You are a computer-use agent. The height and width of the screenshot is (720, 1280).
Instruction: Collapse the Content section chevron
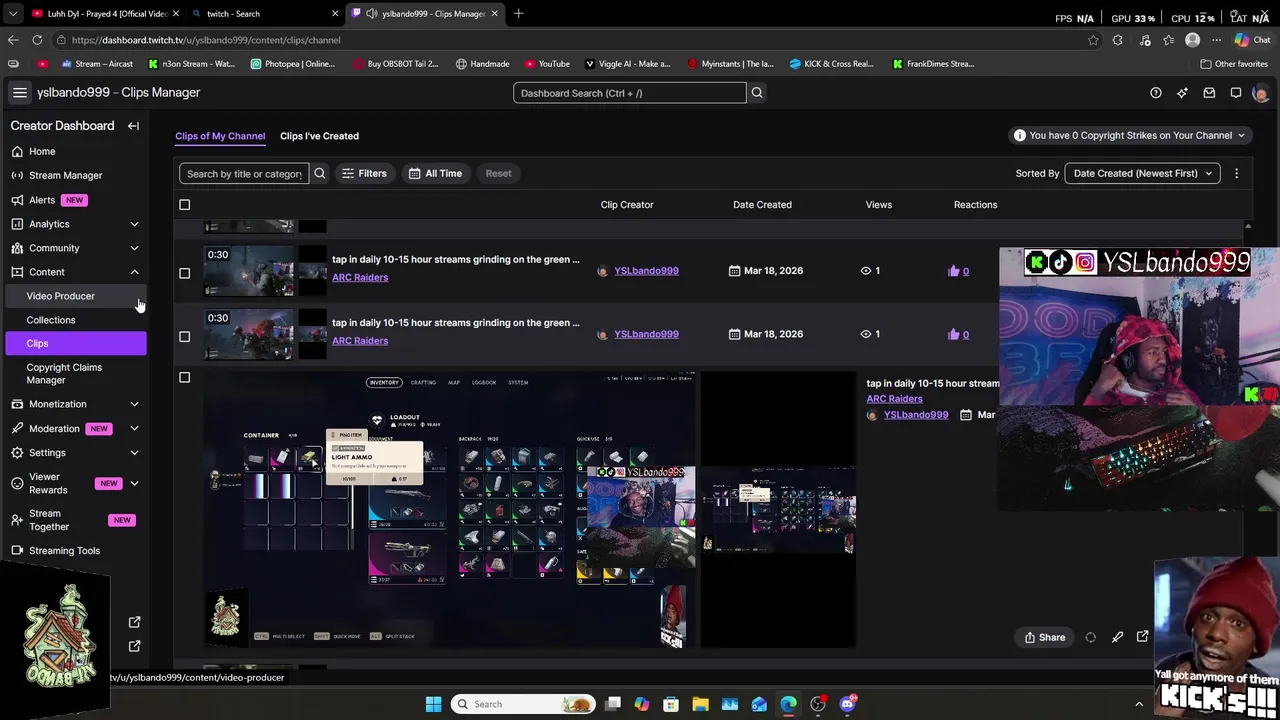point(134,272)
